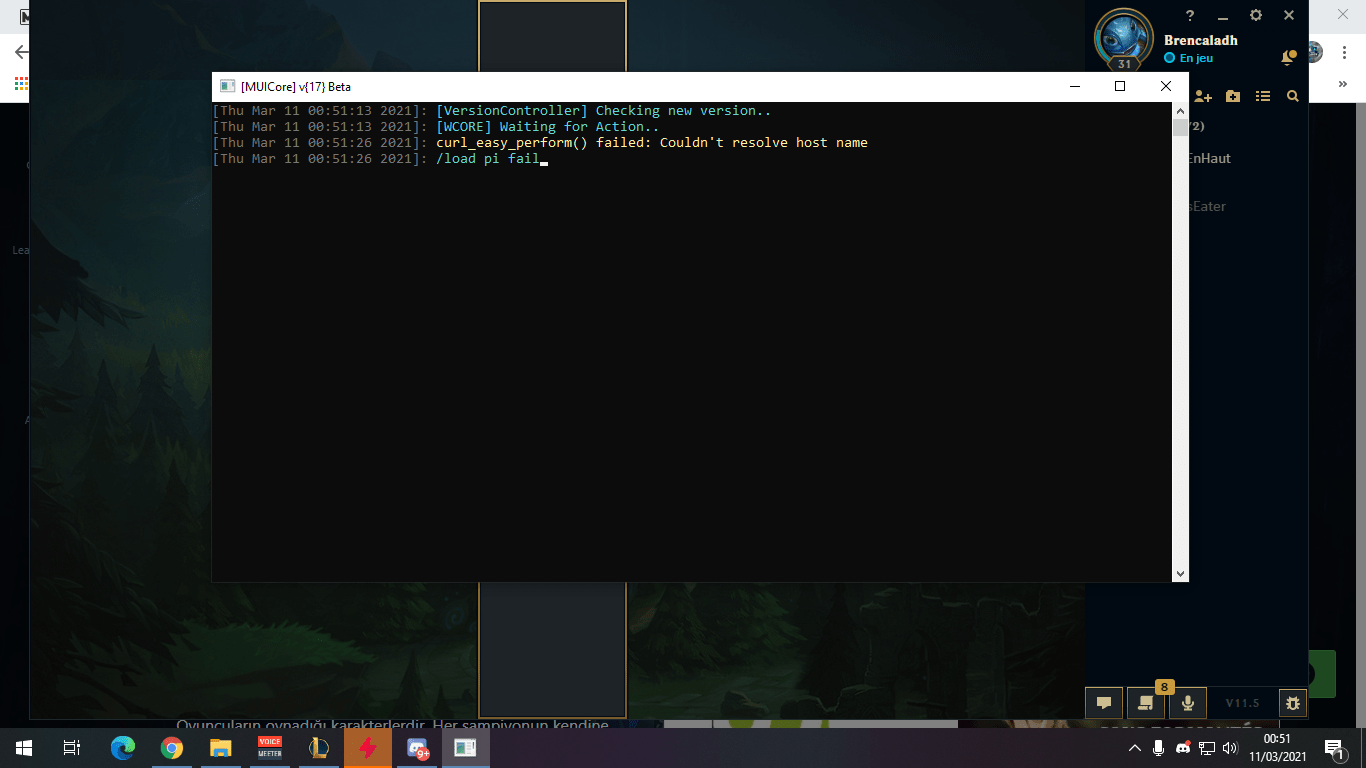This screenshot has width=1366, height=768.
Task: Select the VersionController log line
Action: click(604, 111)
